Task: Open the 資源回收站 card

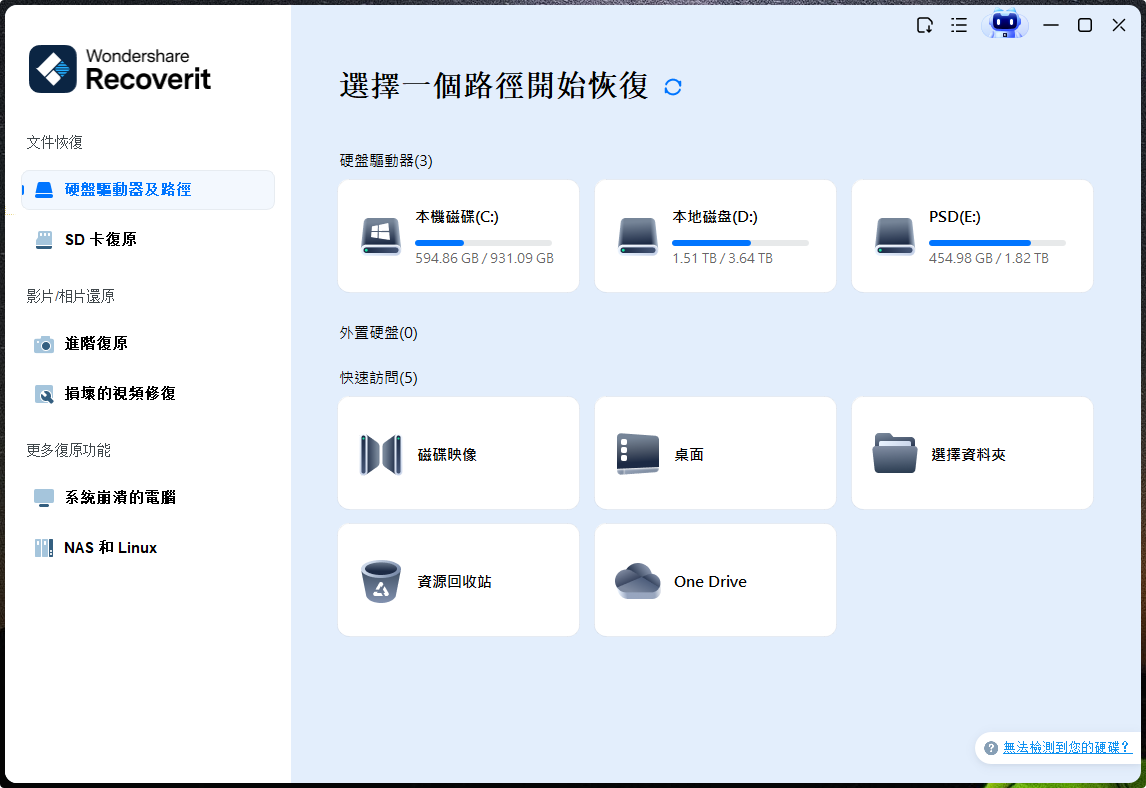Action: point(458,580)
